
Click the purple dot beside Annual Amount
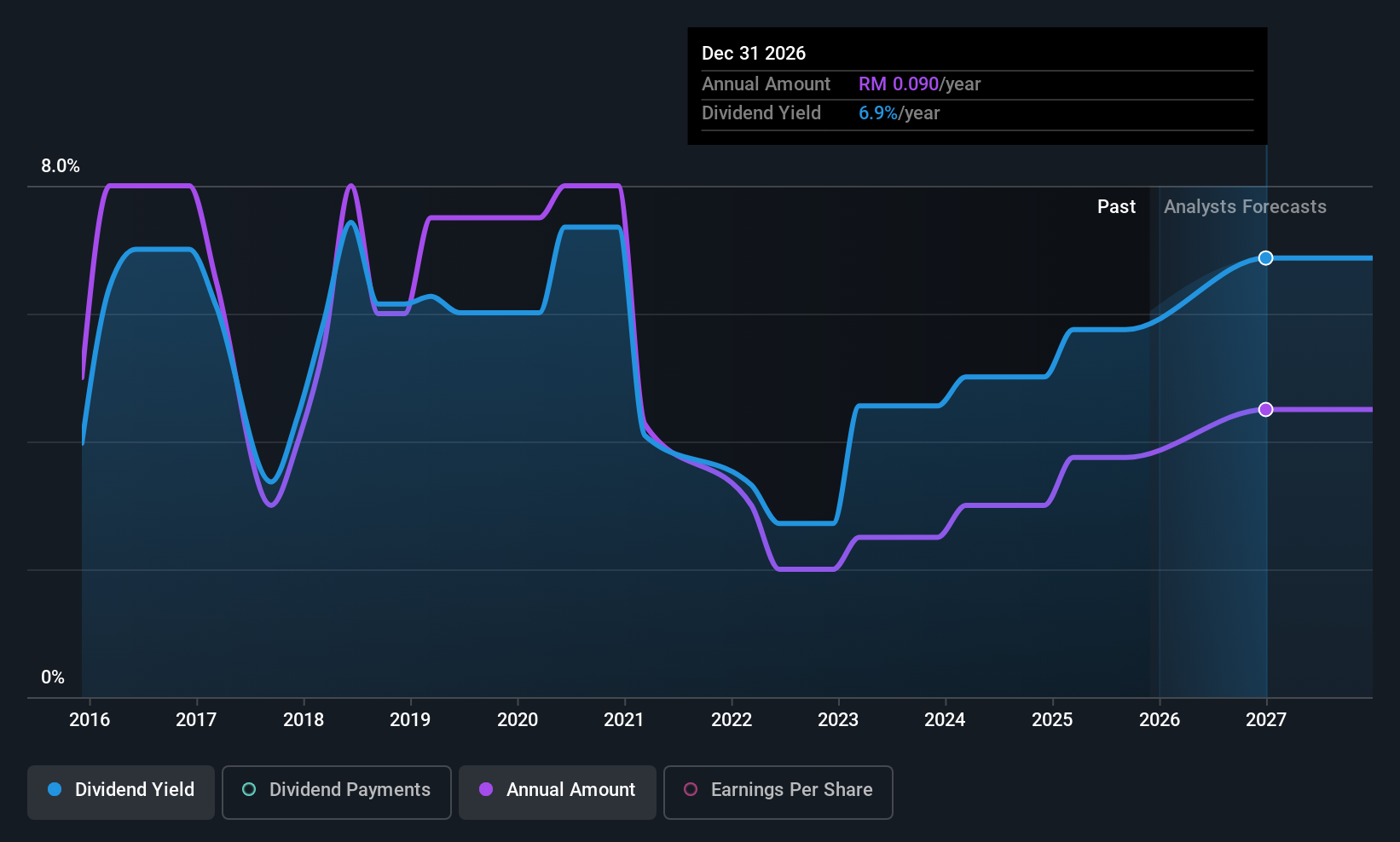[x=486, y=790]
